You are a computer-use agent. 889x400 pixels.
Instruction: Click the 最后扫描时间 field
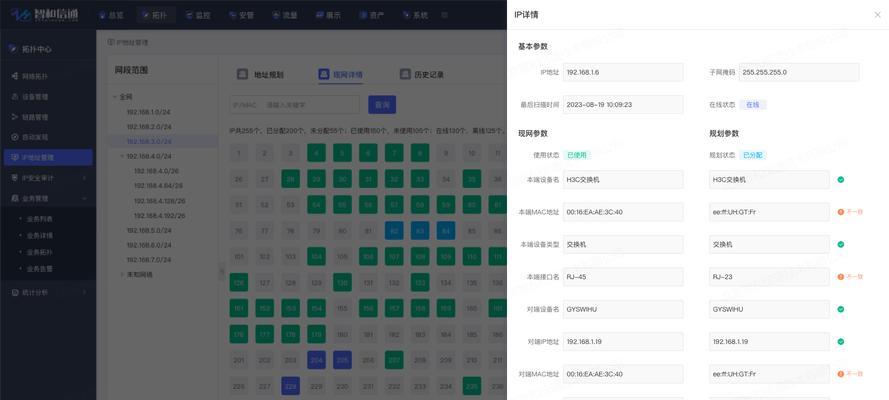[623, 104]
